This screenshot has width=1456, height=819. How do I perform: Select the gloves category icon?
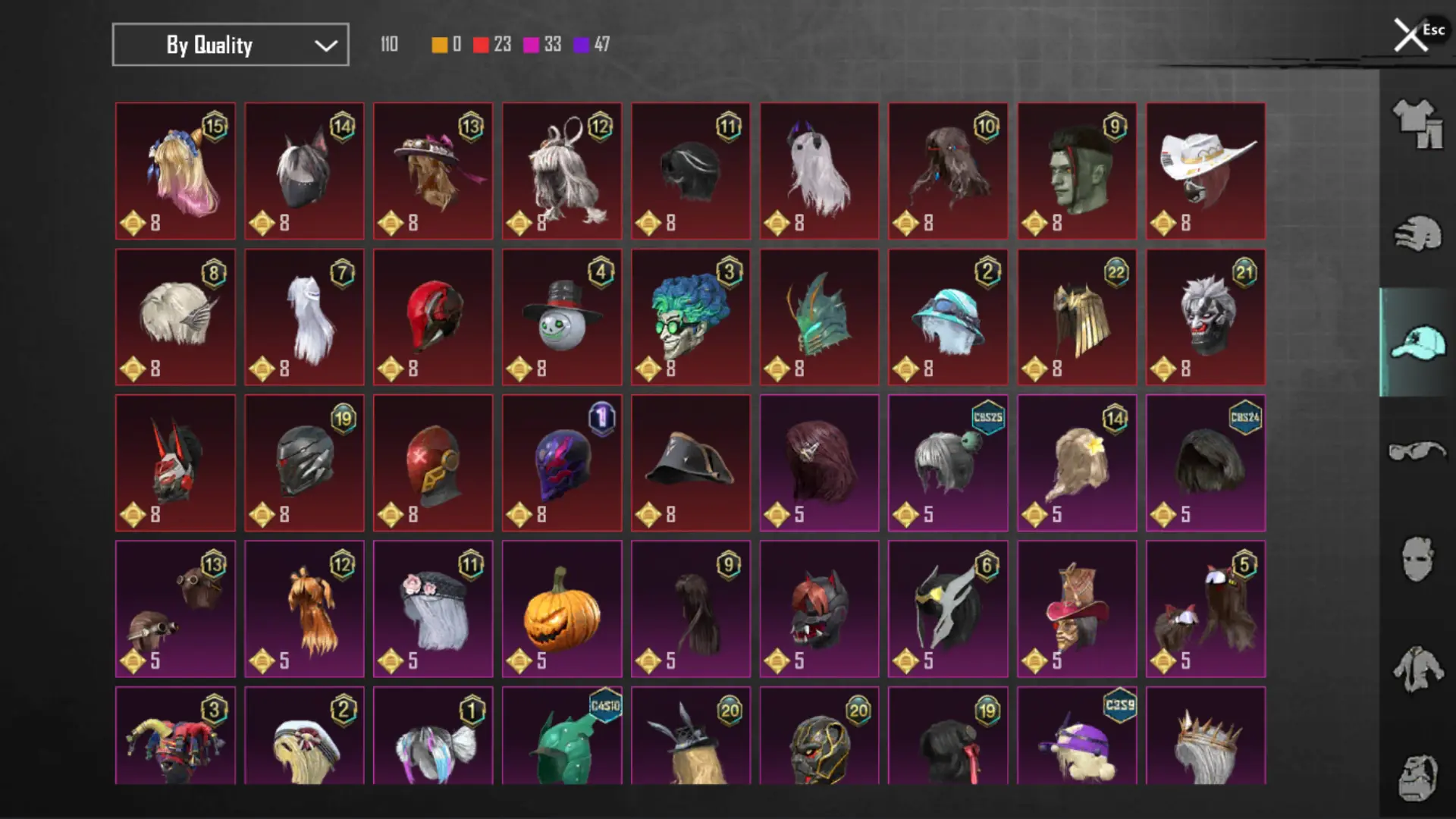point(1417,233)
